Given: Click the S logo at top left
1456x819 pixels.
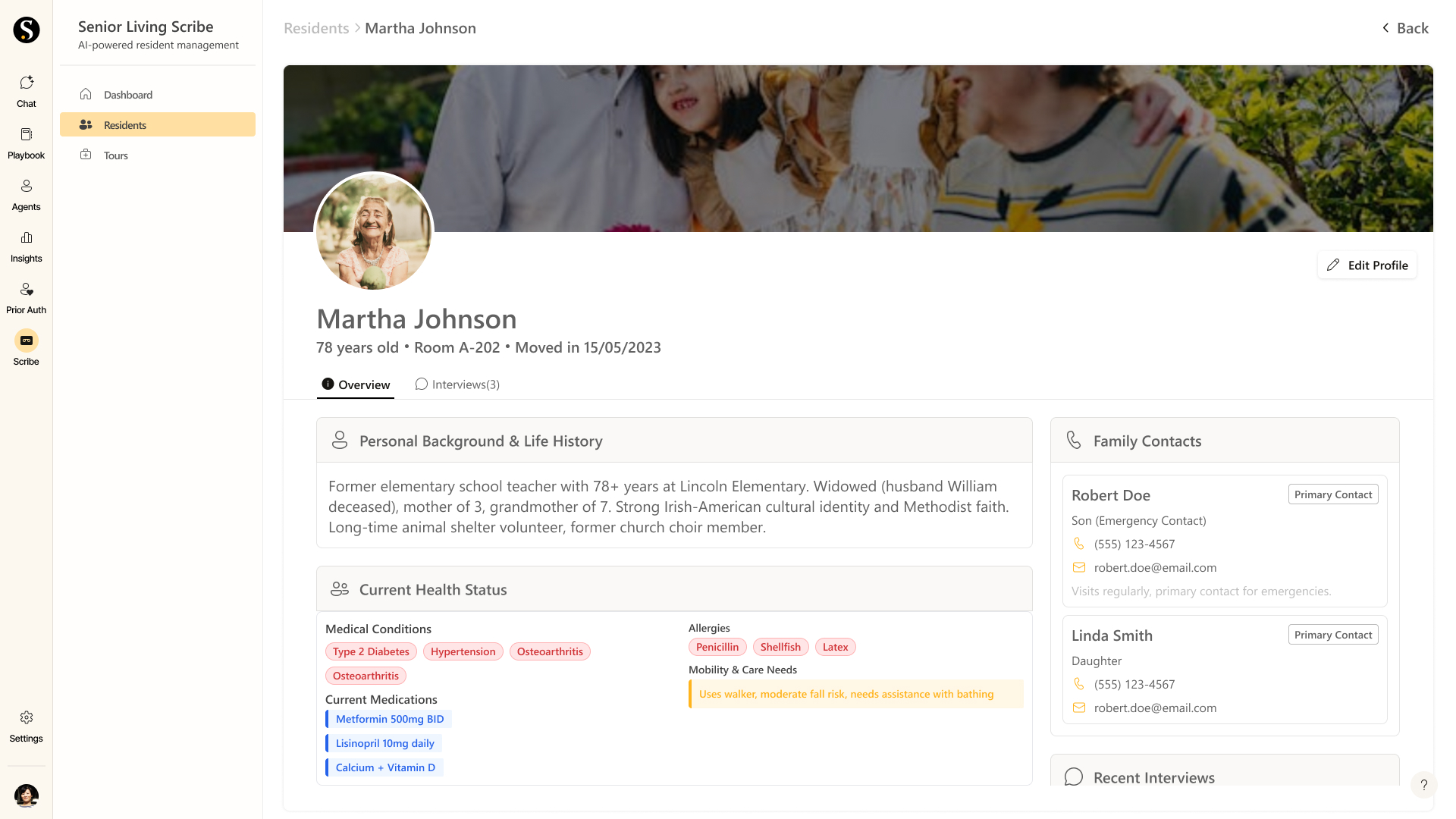Looking at the screenshot, I should [x=27, y=30].
